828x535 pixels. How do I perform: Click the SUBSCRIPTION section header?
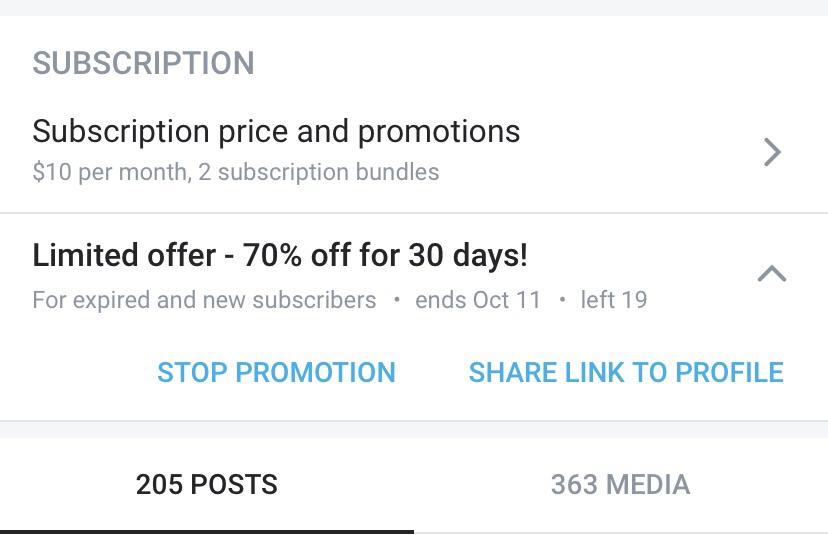pyautogui.click(x=143, y=63)
